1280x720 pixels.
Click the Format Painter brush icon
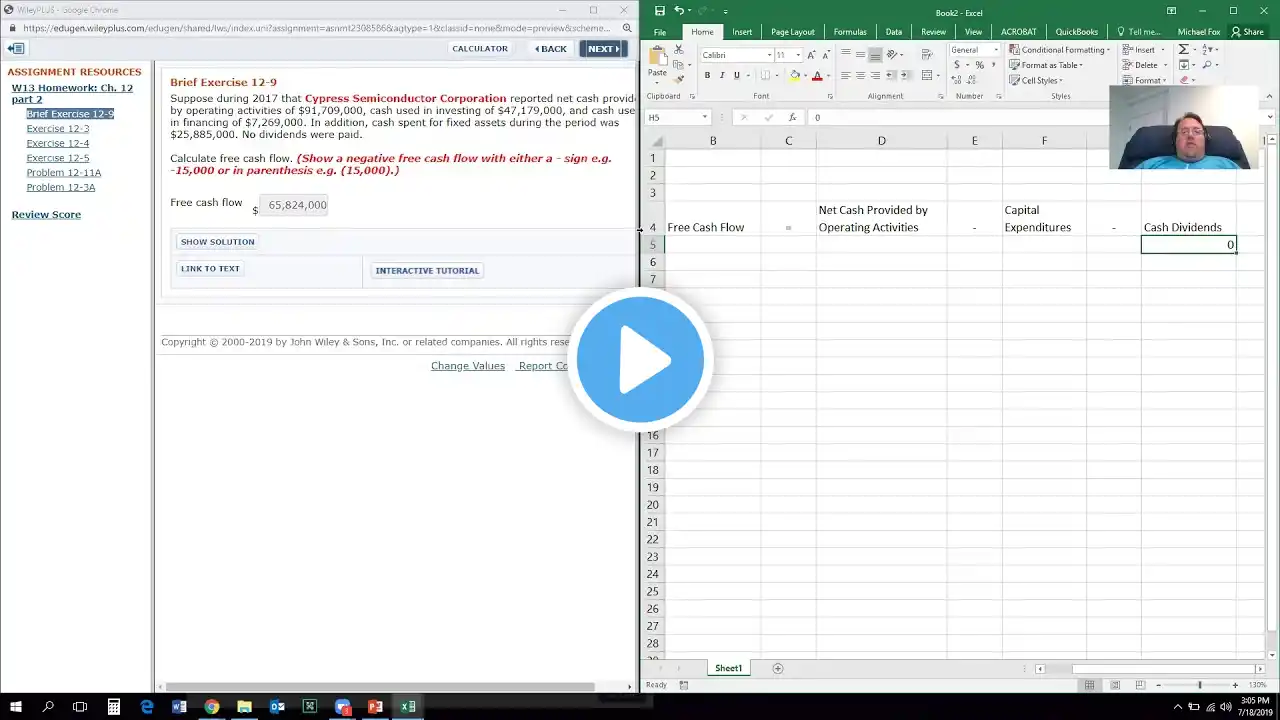679,80
